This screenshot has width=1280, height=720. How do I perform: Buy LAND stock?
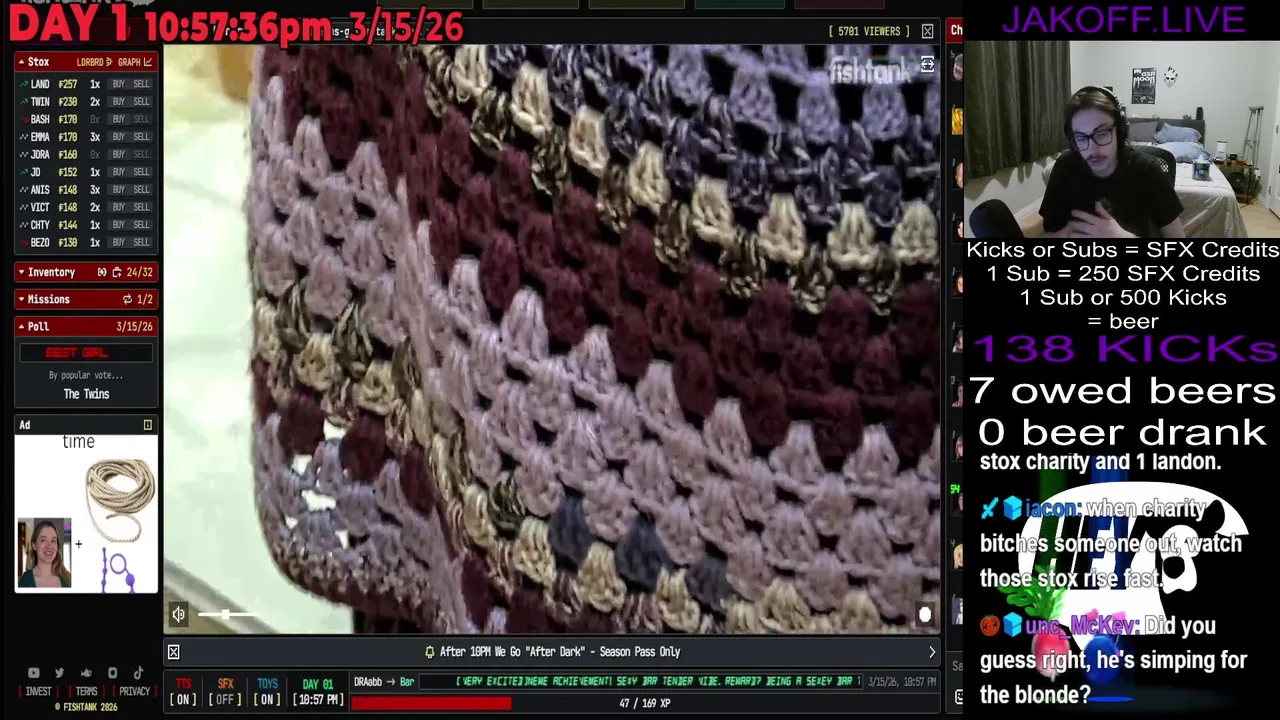click(x=118, y=84)
